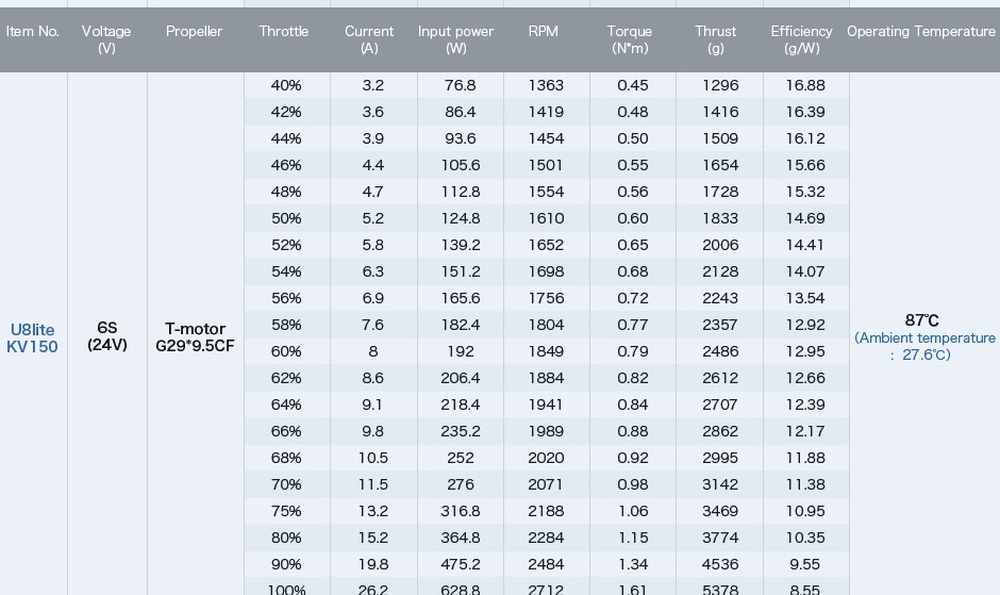Image resolution: width=1000 pixels, height=595 pixels.
Task: Select the Operating Temperature header
Action: pyautogui.click(x=921, y=31)
